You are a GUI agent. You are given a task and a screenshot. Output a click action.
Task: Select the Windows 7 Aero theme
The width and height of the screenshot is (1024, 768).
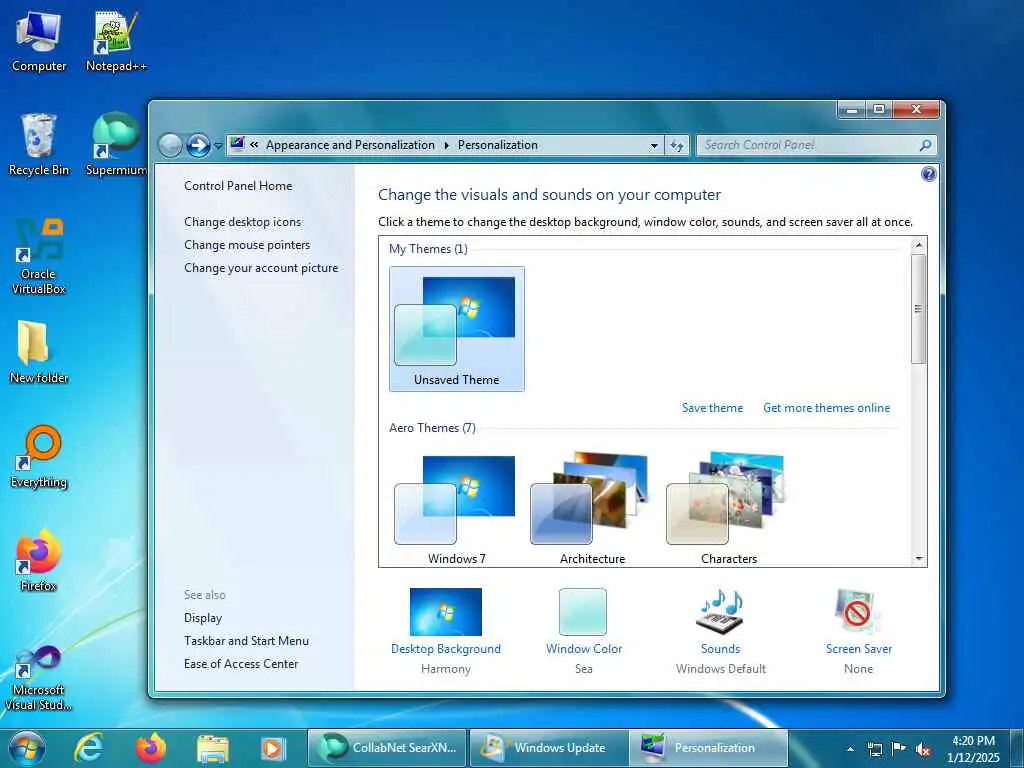tap(456, 508)
